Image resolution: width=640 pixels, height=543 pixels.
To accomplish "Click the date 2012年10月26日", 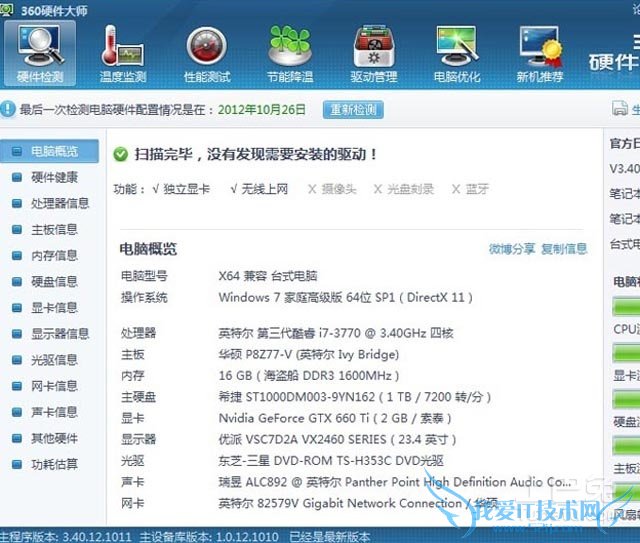I will click(x=262, y=109).
